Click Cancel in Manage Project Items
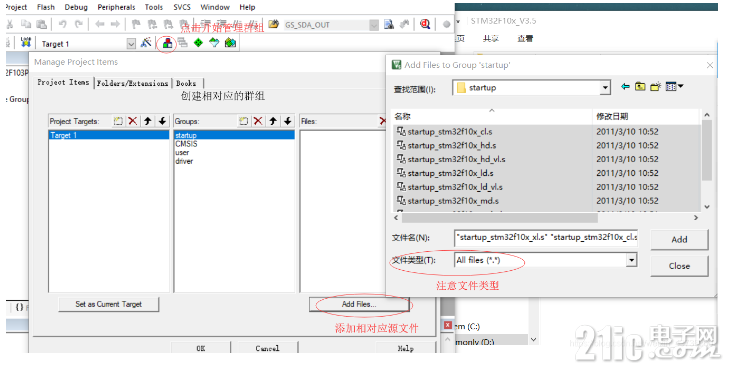Image resolution: width=729 pixels, height=368 pixels. coord(268,348)
